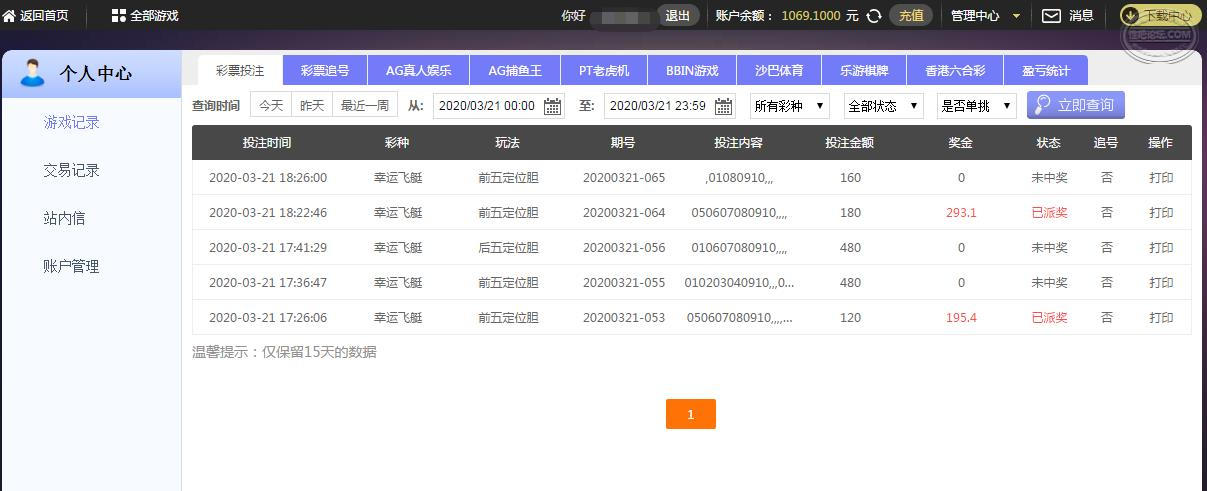The image size is (1207, 491).
Task: Open the 所有彩种 dropdown
Action: click(x=789, y=106)
